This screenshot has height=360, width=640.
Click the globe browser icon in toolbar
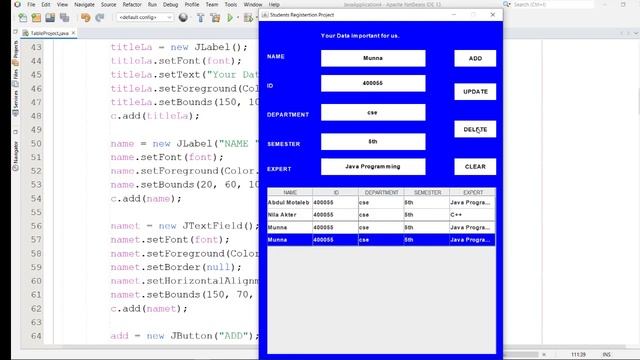click(183, 18)
